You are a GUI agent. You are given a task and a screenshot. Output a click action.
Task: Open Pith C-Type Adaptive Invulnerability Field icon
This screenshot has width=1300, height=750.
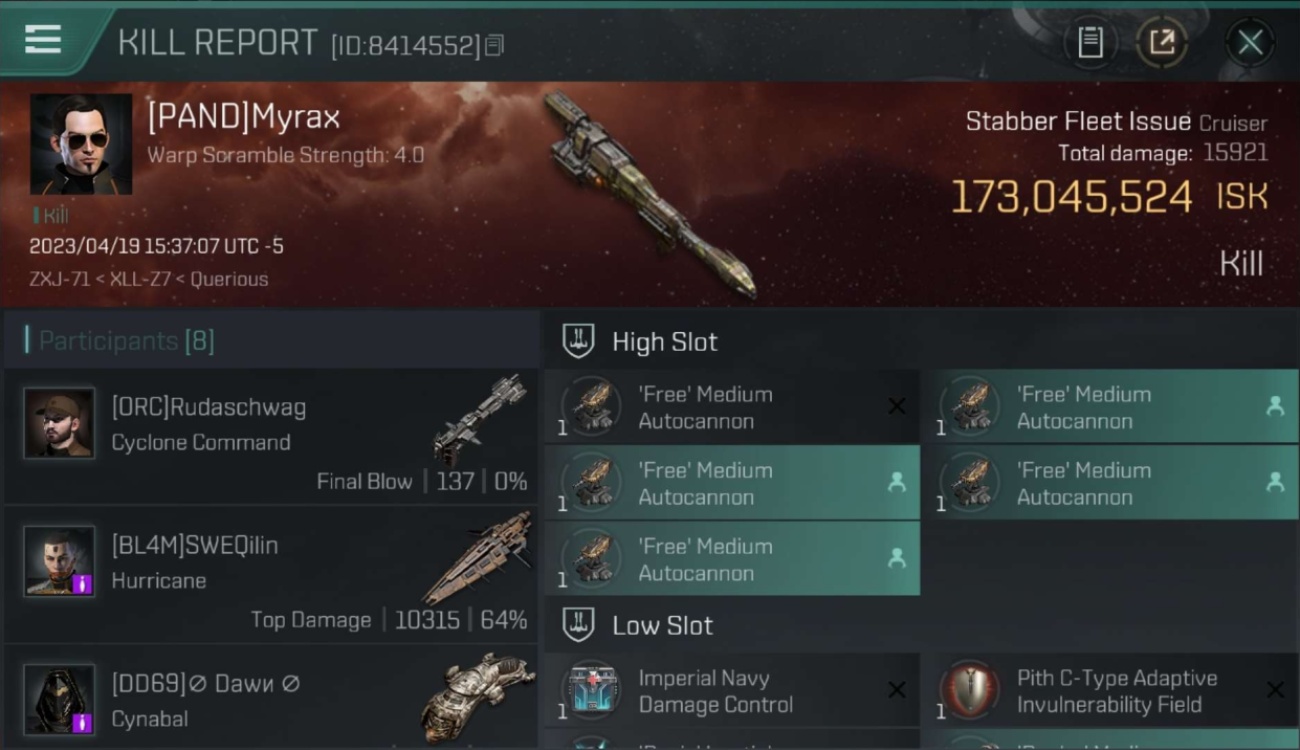tap(969, 690)
